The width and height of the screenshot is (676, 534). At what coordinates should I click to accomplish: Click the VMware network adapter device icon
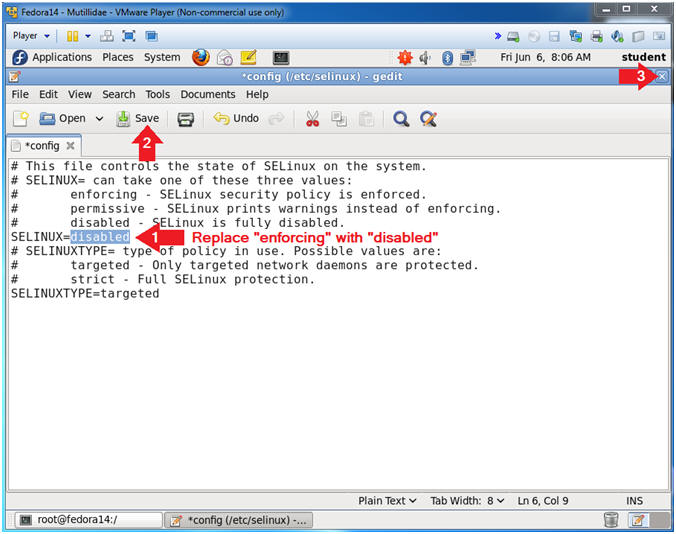click(576, 36)
